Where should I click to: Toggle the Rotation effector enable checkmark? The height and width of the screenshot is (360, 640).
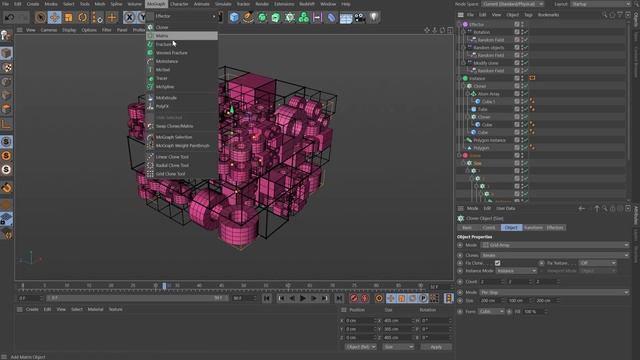[526, 32]
